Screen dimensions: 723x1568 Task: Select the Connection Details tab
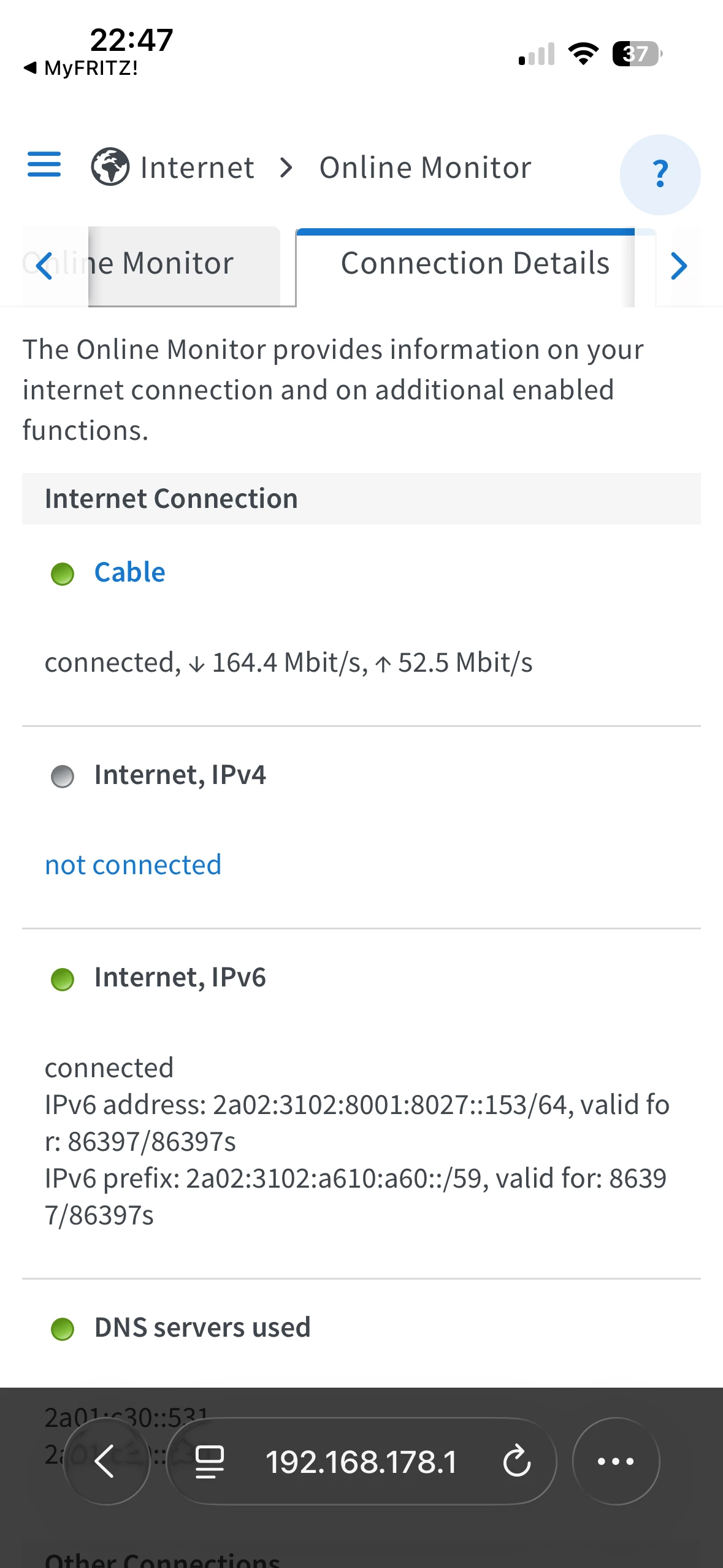coord(475,264)
